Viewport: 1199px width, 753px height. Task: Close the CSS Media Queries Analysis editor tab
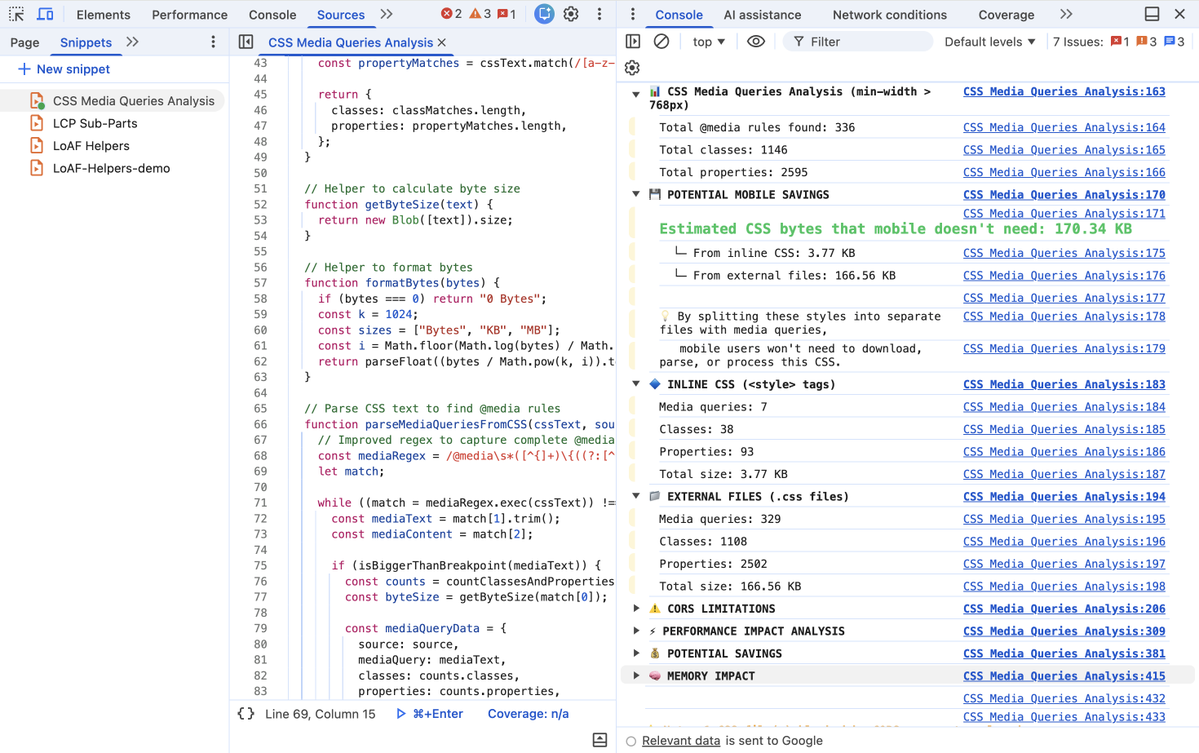click(x=442, y=43)
